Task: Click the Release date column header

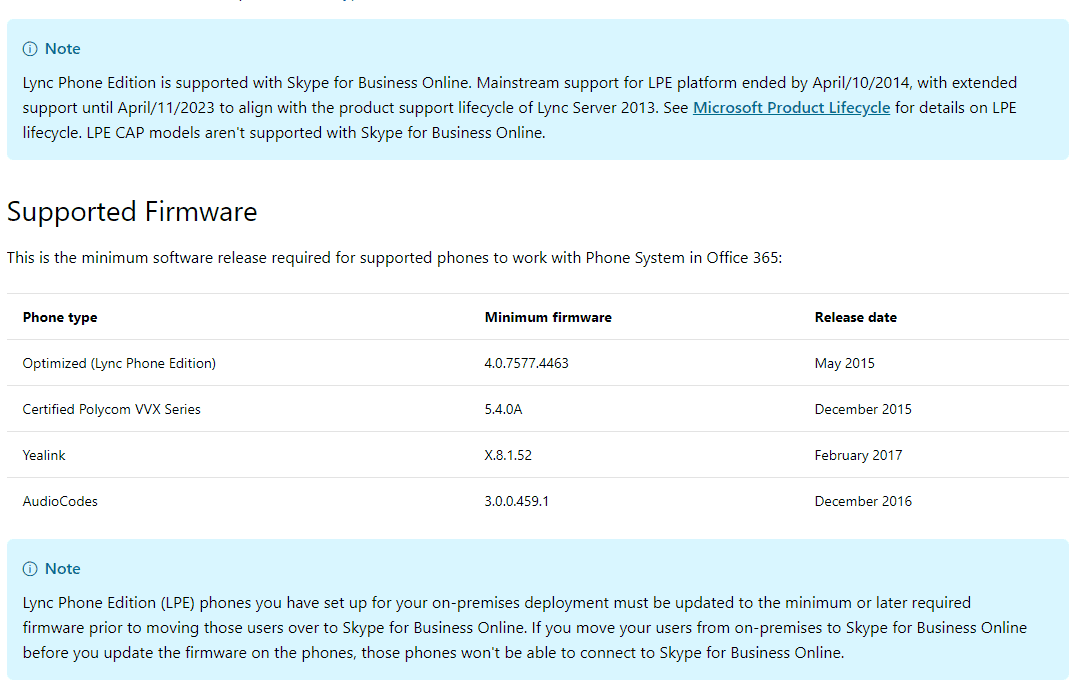Action: 855,317
